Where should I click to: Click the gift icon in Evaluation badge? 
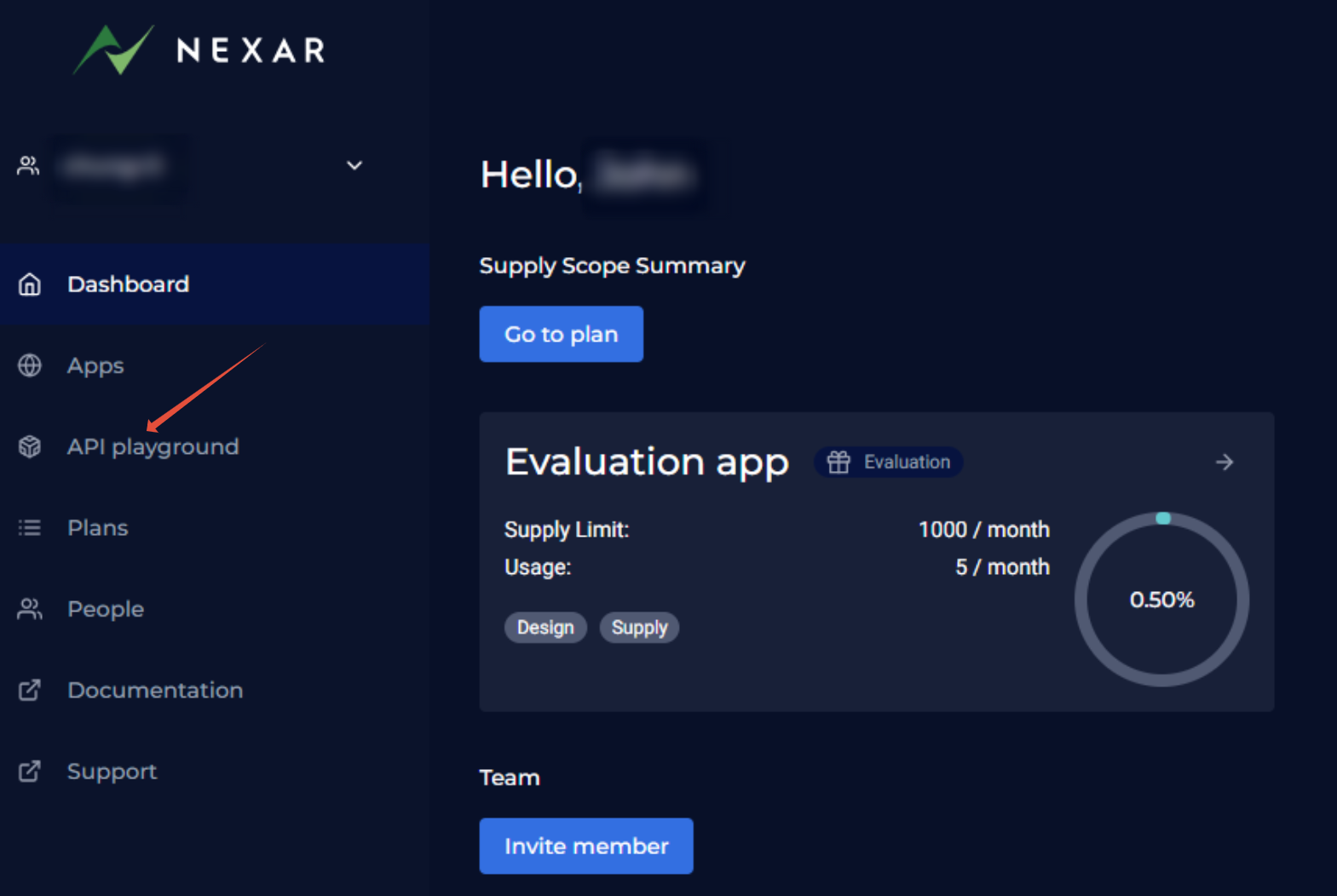click(839, 462)
